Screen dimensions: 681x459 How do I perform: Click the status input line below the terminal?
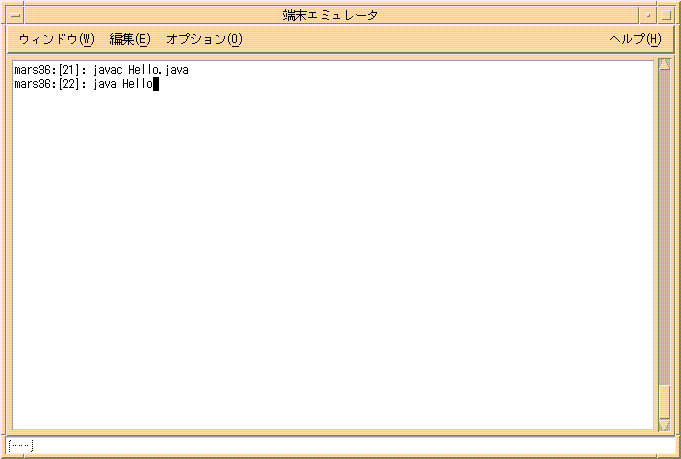pyautogui.click(x=340, y=444)
